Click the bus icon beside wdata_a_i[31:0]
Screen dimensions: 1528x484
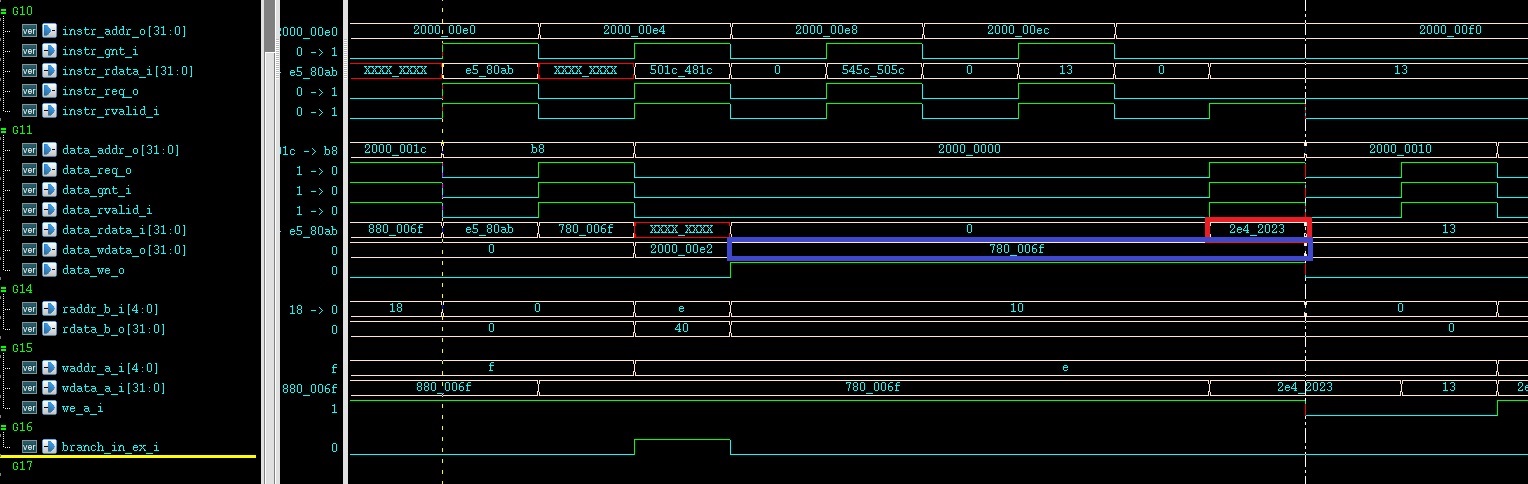[x=48, y=388]
